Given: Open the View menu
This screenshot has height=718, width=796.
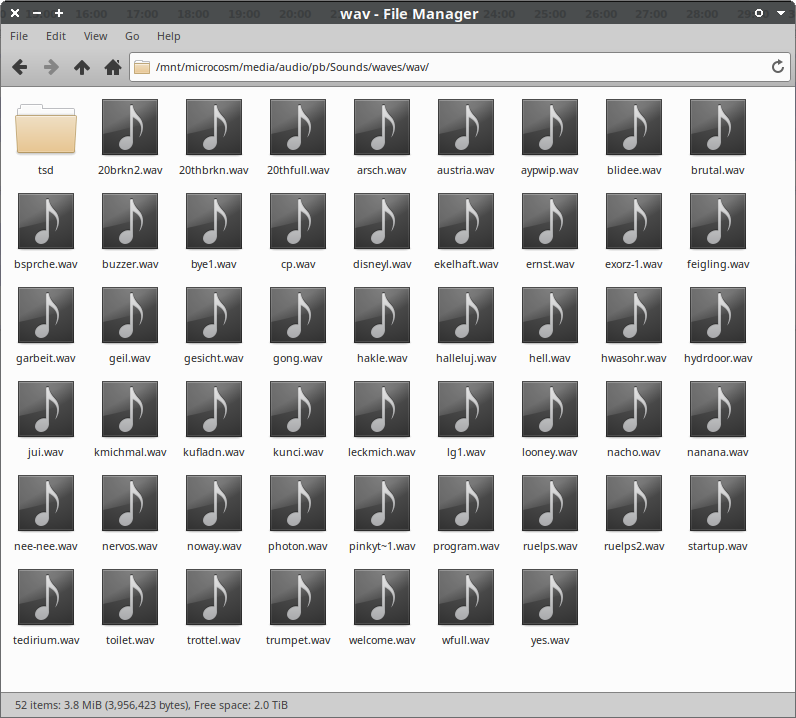Looking at the screenshot, I should coord(95,36).
